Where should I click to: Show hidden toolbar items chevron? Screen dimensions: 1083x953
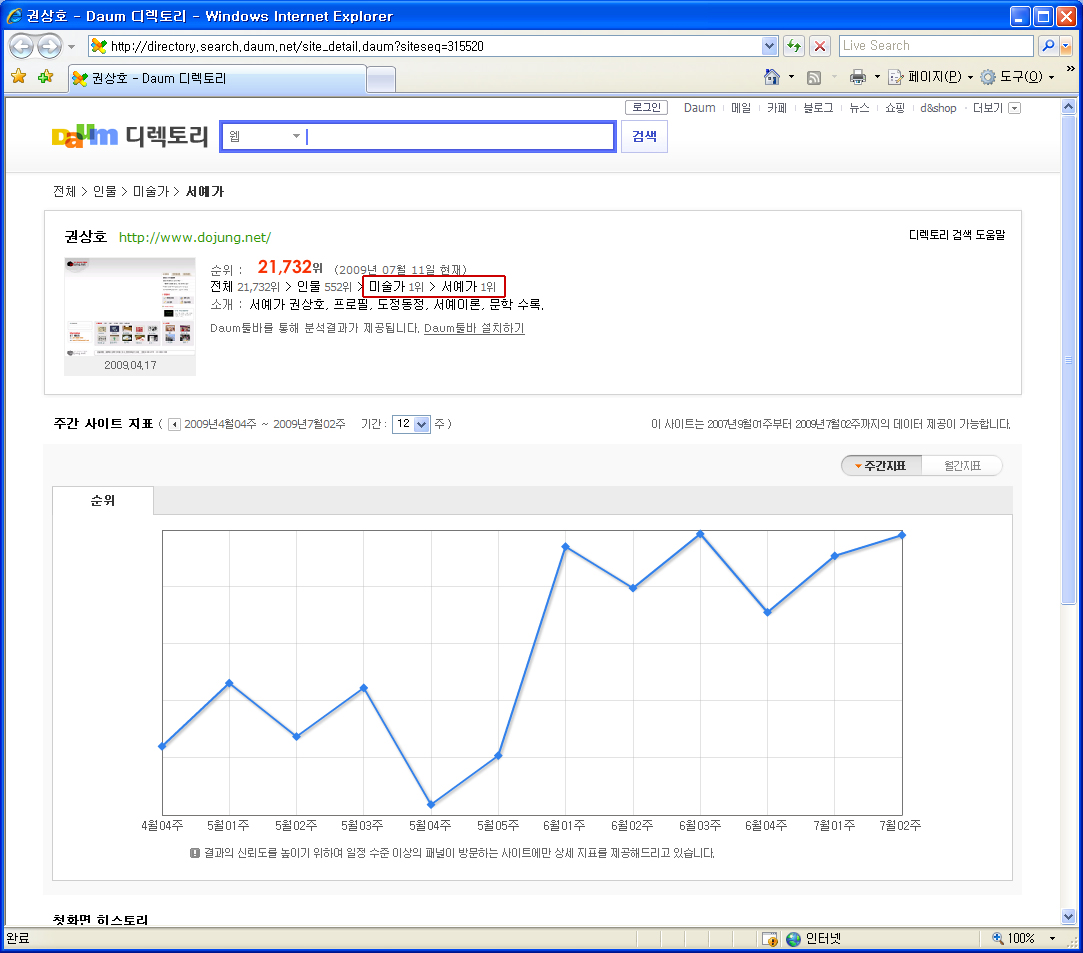tap(1071, 69)
